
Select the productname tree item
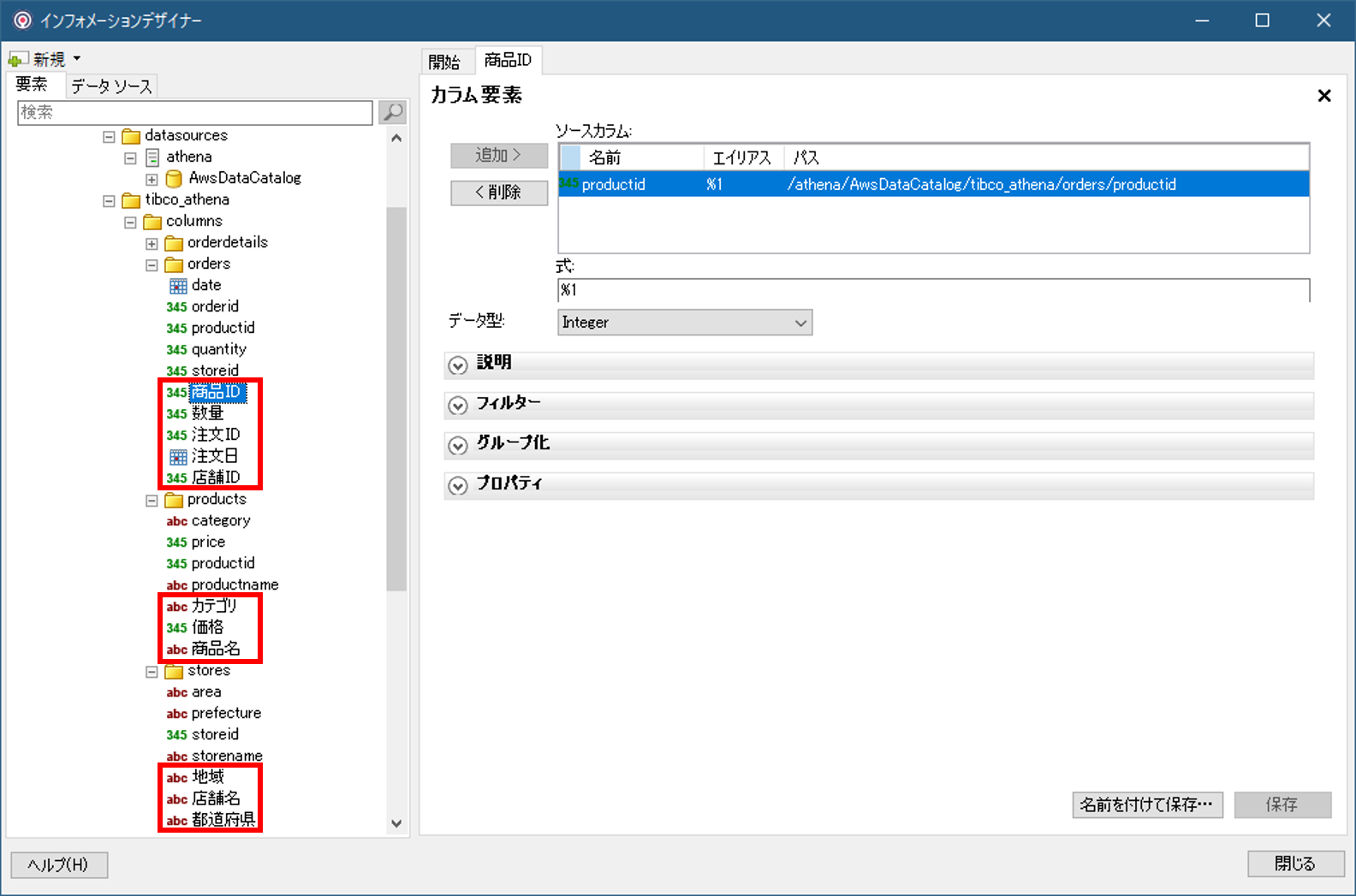coord(235,584)
